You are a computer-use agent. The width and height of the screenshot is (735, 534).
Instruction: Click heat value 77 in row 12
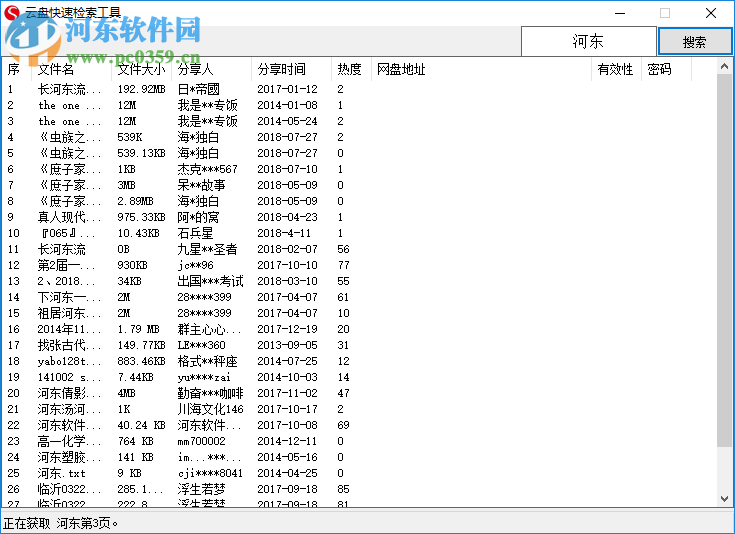point(344,265)
